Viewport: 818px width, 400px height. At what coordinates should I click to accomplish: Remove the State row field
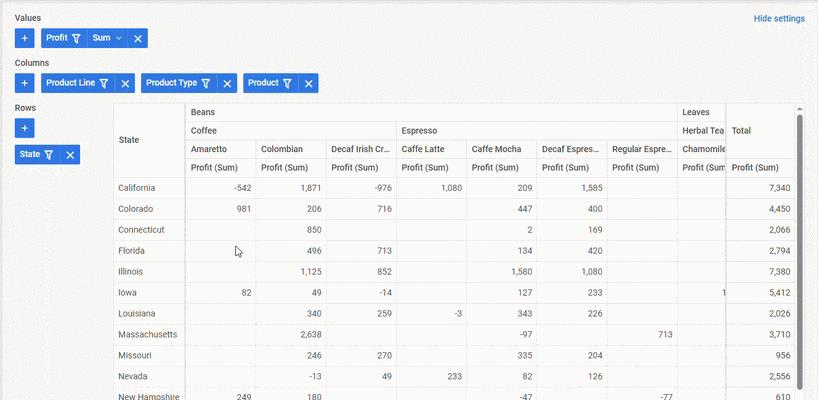[x=70, y=154]
